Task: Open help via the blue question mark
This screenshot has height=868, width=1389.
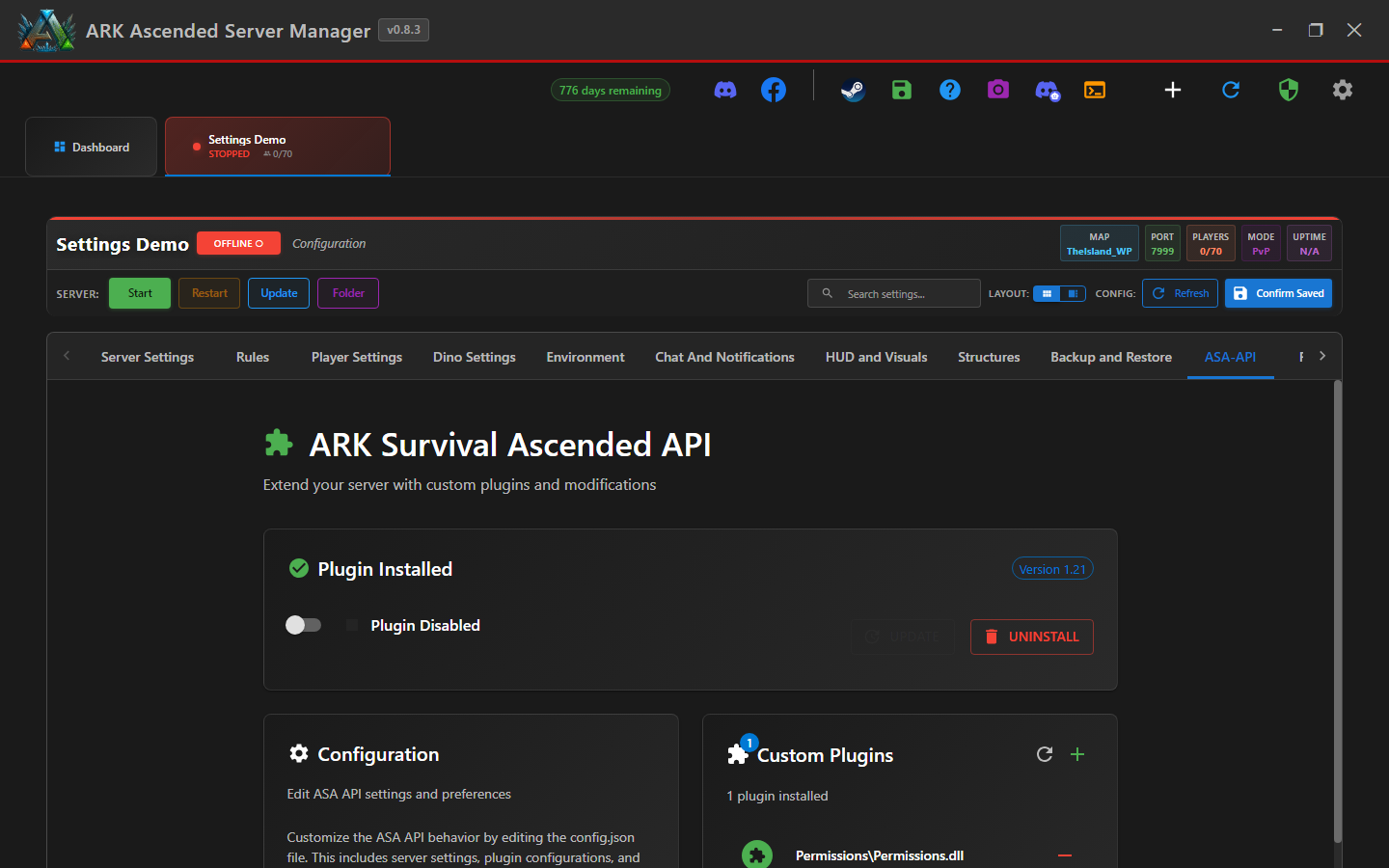Action: coord(950,90)
